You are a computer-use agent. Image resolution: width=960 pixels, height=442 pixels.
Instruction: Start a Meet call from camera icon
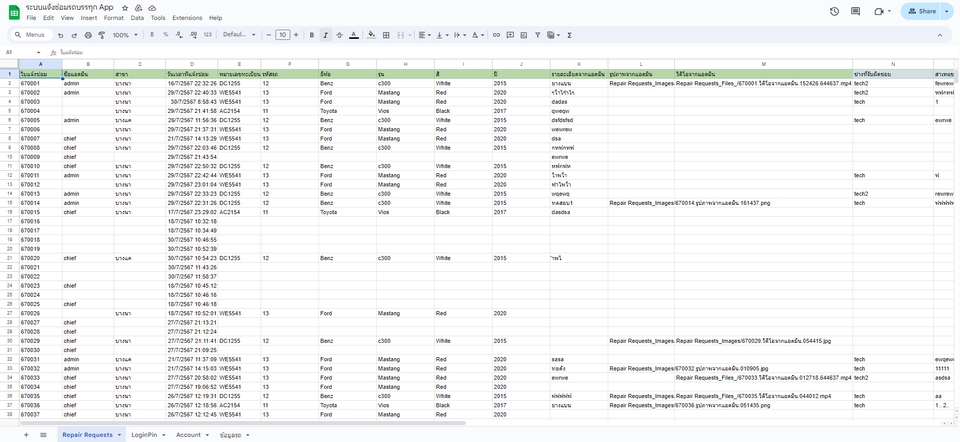tap(879, 11)
